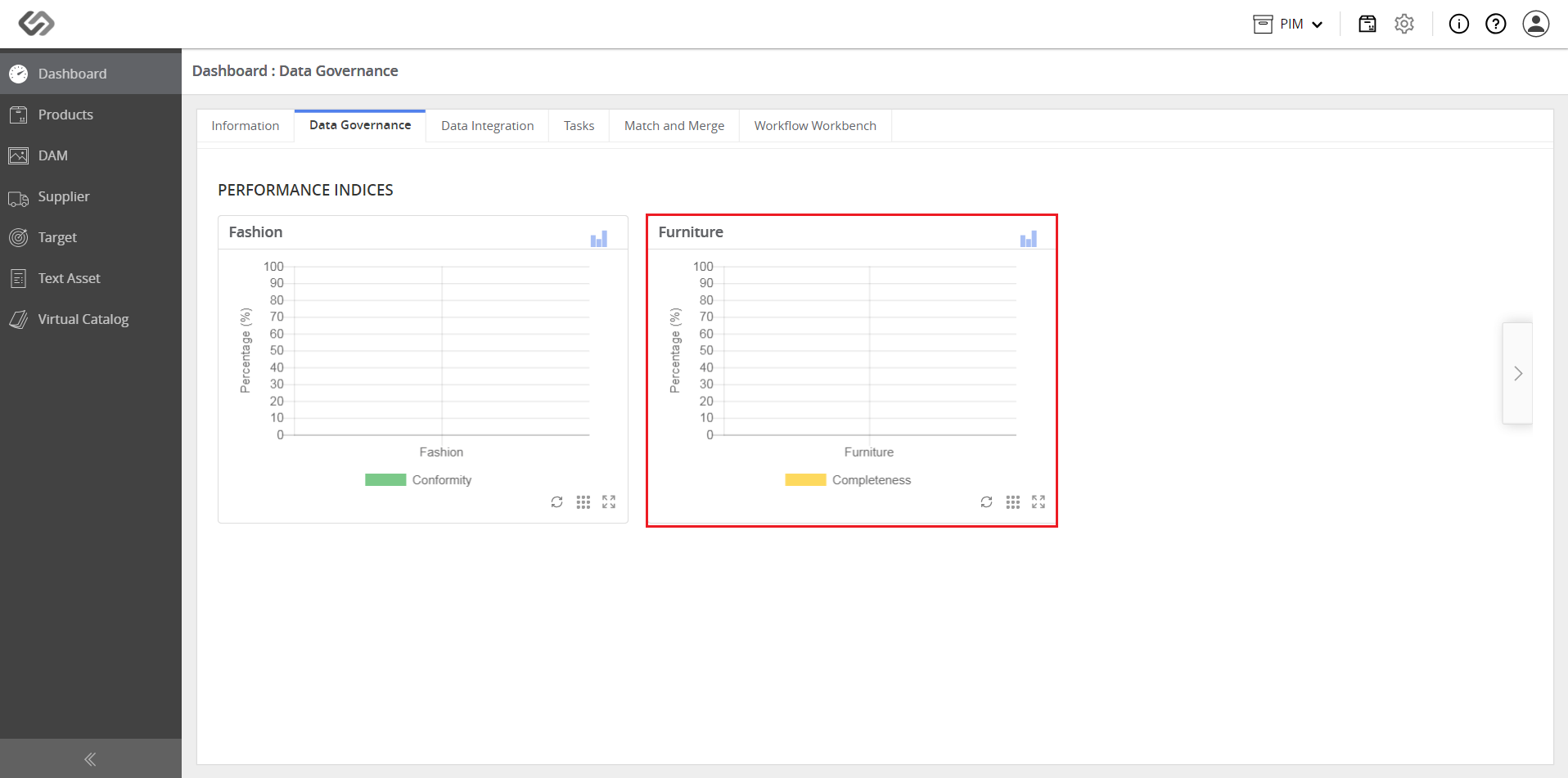The image size is (1568, 778).
Task: Expand the Furniture chart to fullscreen
Action: coord(1039,502)
